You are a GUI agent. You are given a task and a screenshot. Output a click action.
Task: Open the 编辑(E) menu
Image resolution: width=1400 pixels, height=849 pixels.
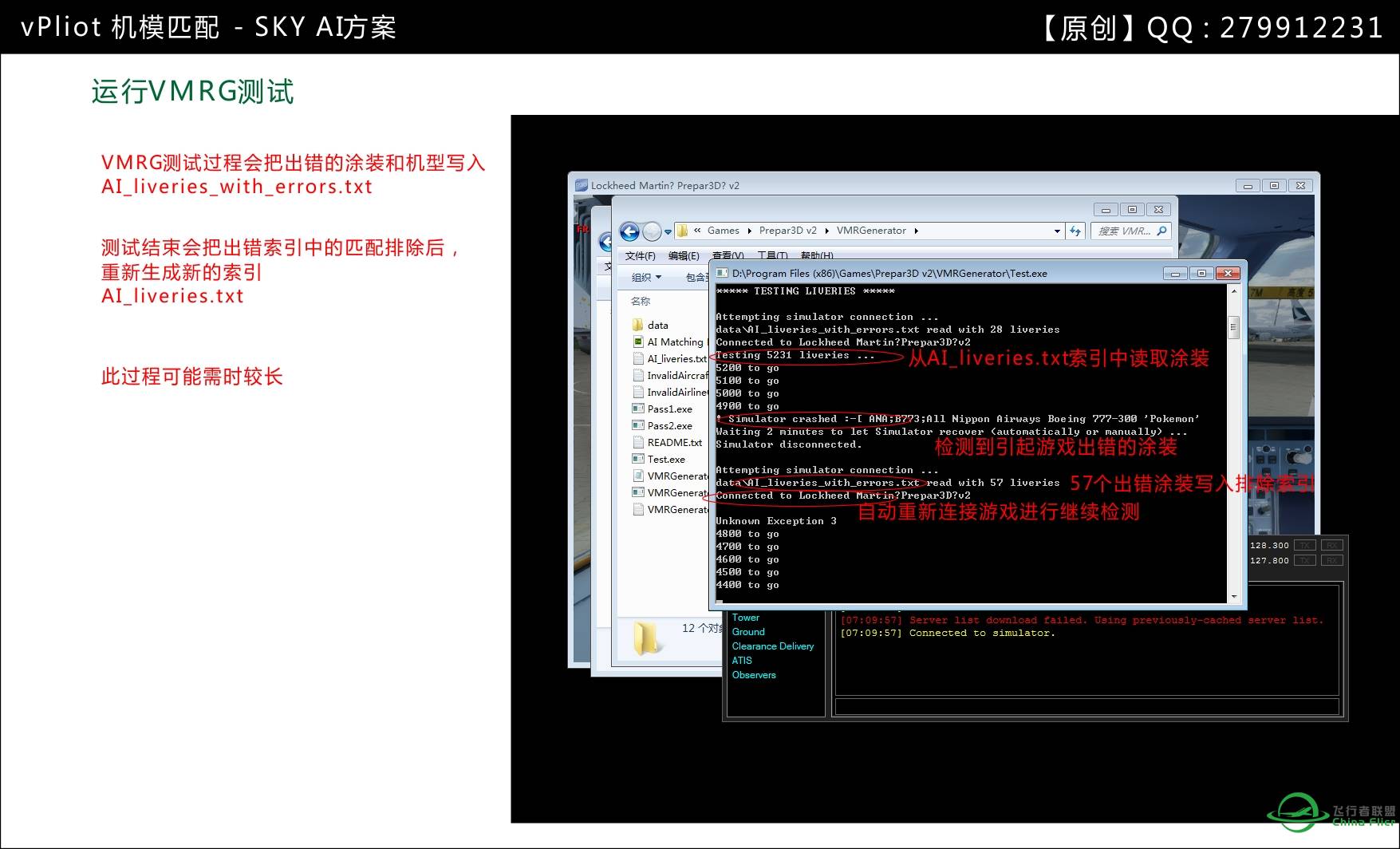[684, 256]
